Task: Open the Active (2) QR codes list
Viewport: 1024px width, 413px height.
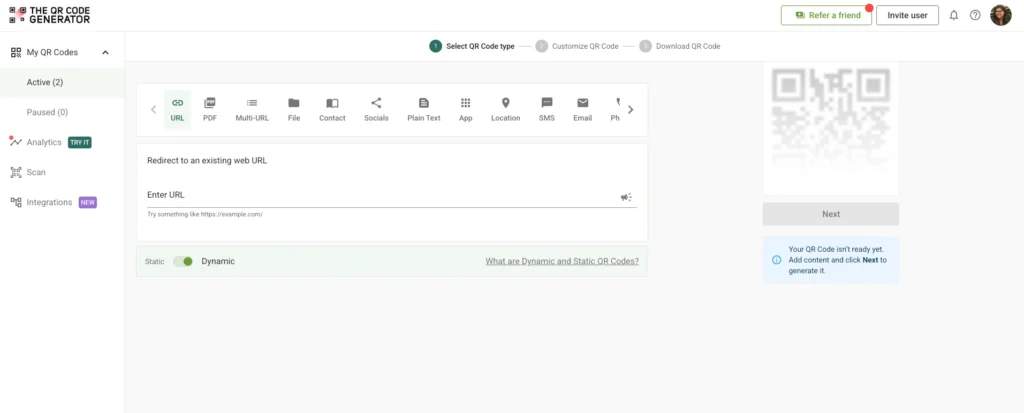Action: (x=45, y=82)
